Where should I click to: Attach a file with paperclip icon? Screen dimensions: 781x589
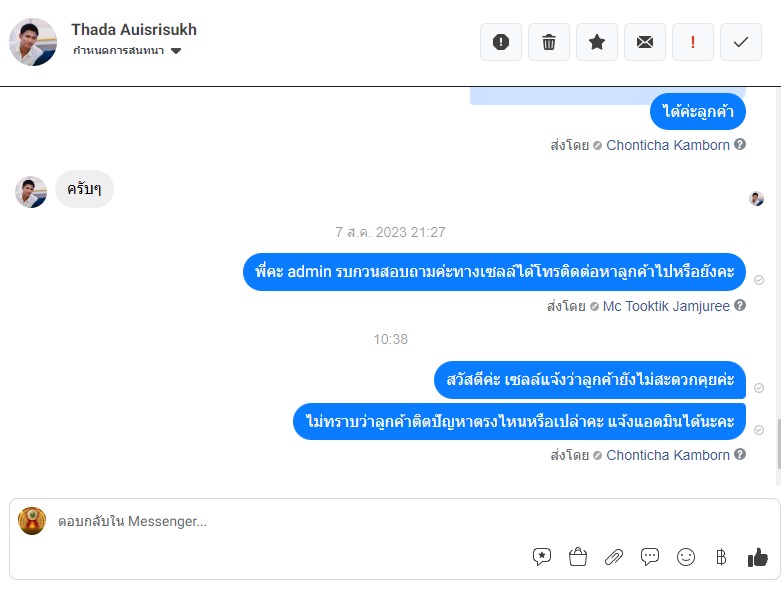point(614,557)
